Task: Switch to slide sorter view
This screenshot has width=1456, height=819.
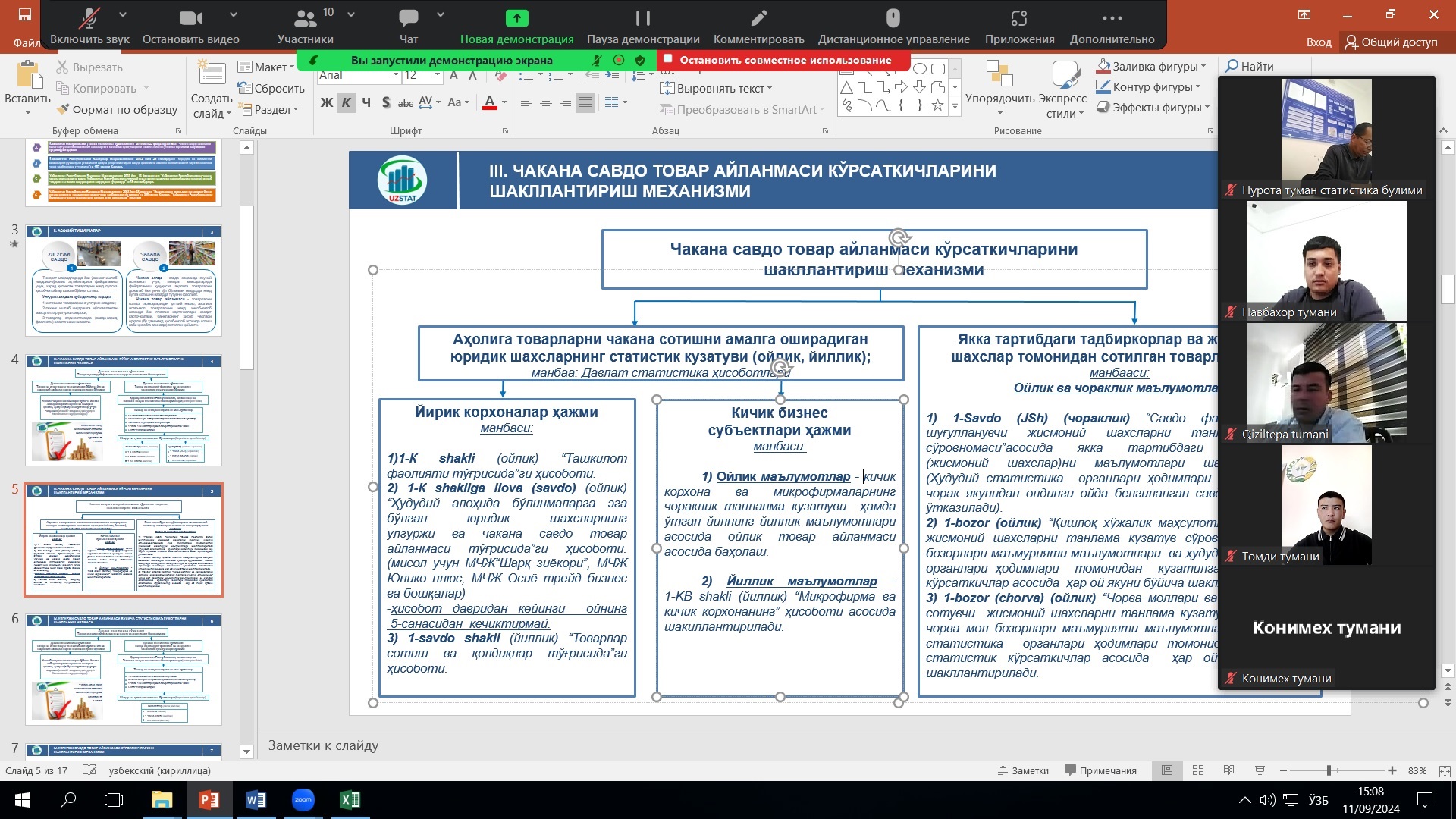Action: [1198, 770]
